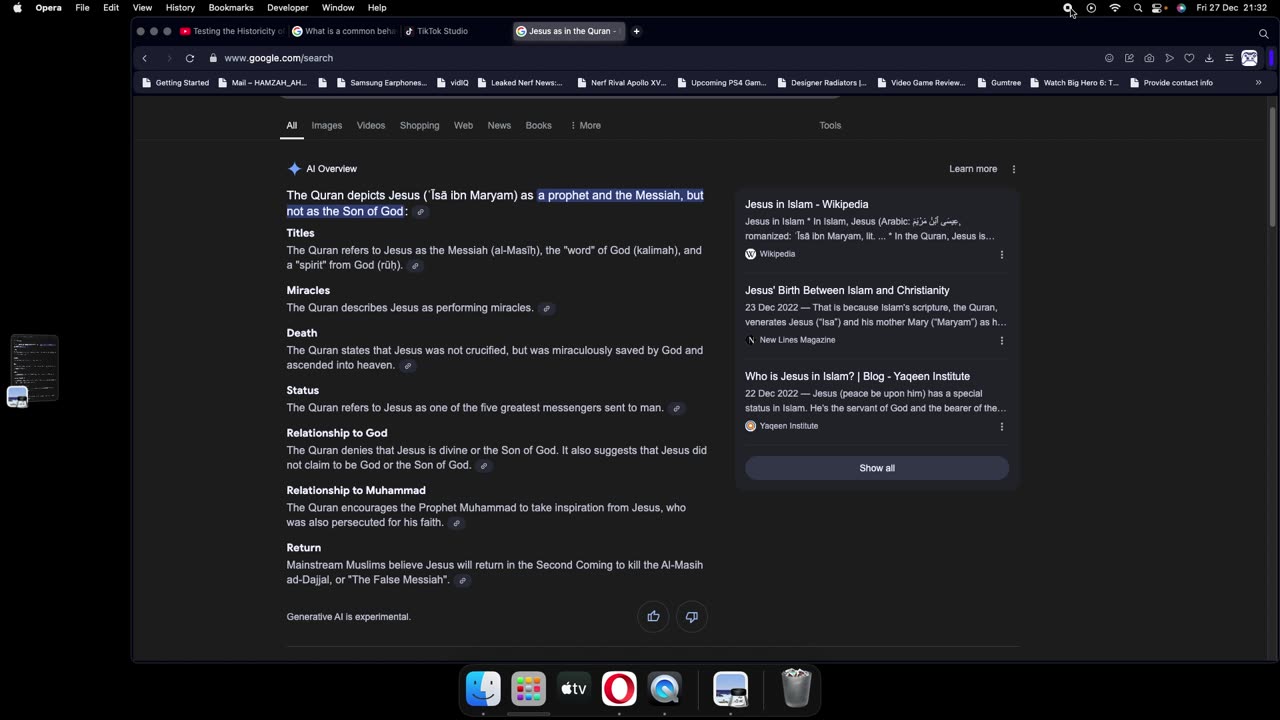Viewport: 1280px width, 720px height.
Task: Select the Shopping search filter
Action: 419,125
